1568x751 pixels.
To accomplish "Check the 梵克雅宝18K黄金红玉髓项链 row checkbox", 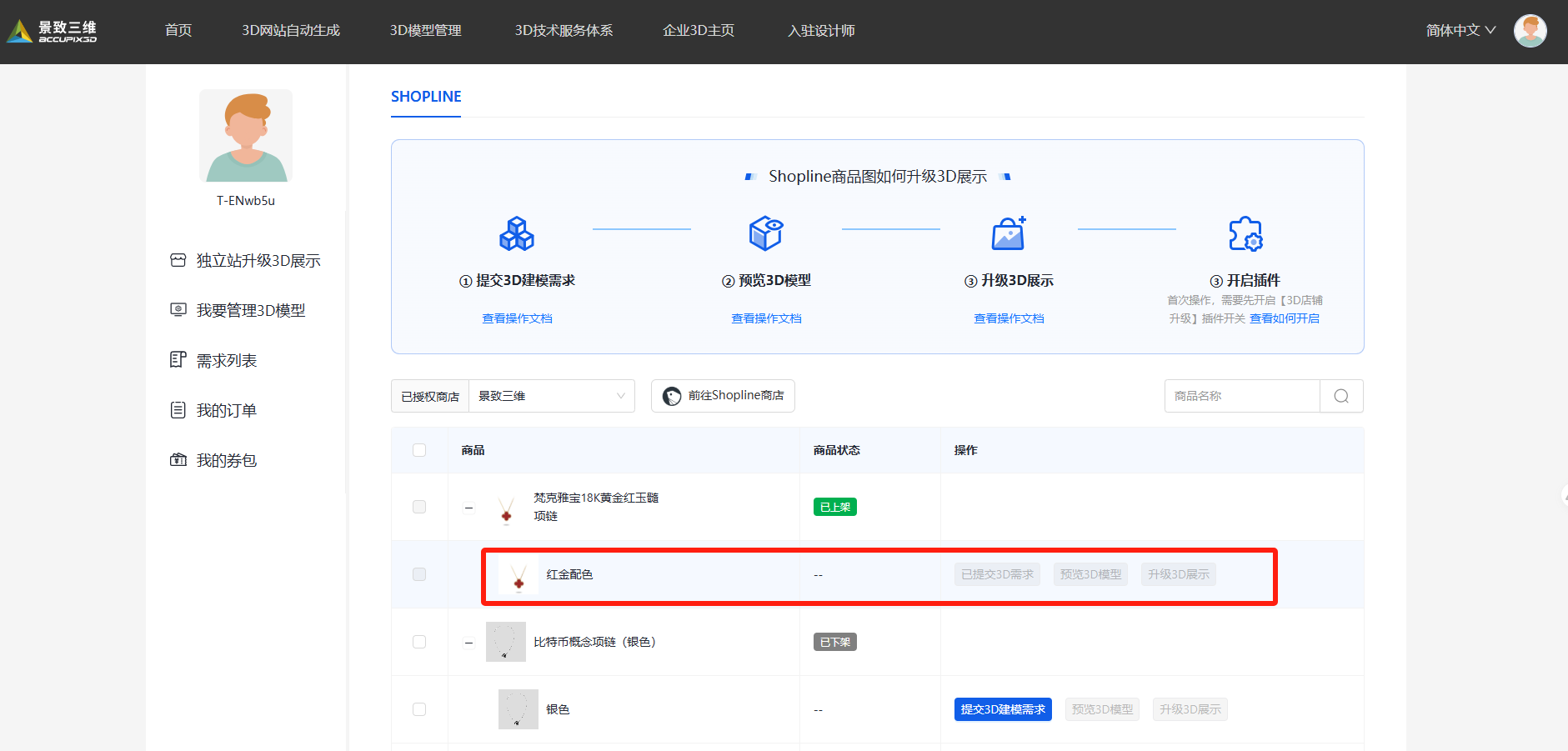I will coord(419,507).
